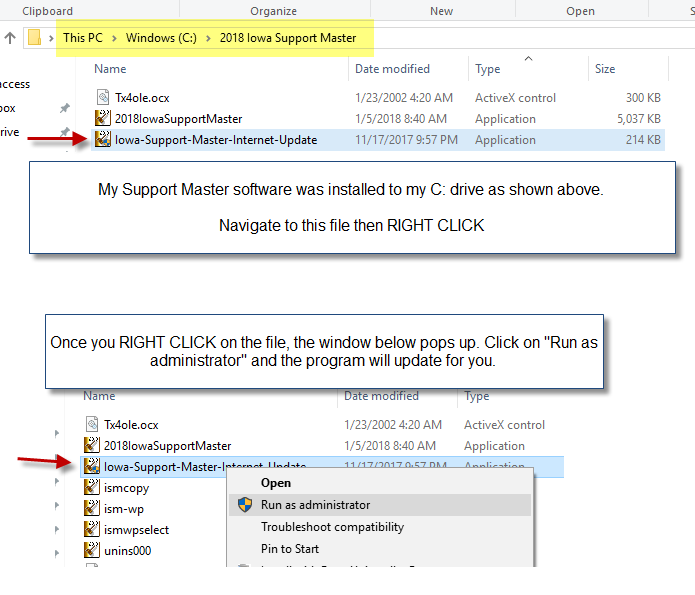Click Windows (C:) in the address breadcrumb
The height and width of the screenshot is (595, 695).
tap(161, 38)
